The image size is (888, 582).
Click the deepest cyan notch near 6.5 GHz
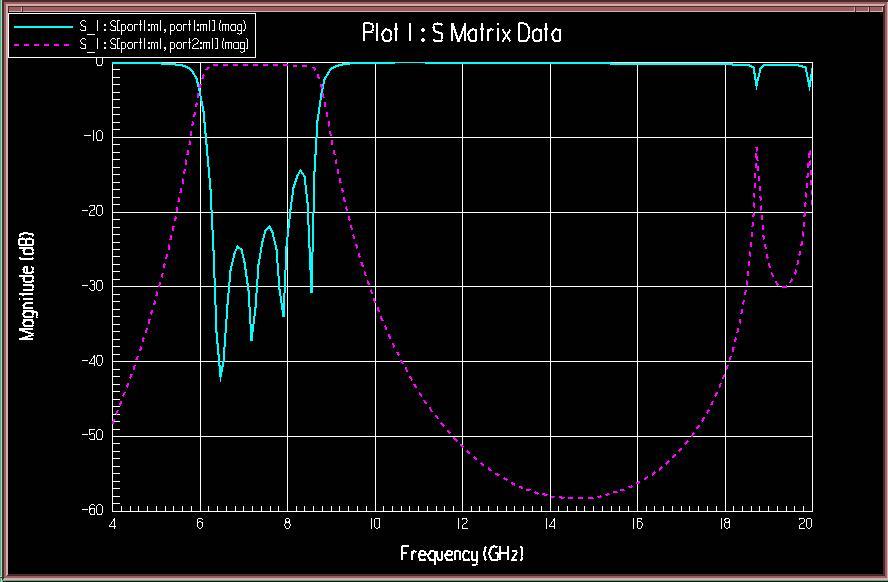pyautogui.click(x=221, y=378)
